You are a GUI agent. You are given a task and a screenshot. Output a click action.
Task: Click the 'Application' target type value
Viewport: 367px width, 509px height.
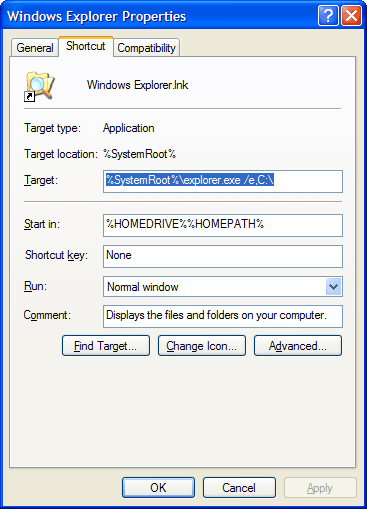129,128
